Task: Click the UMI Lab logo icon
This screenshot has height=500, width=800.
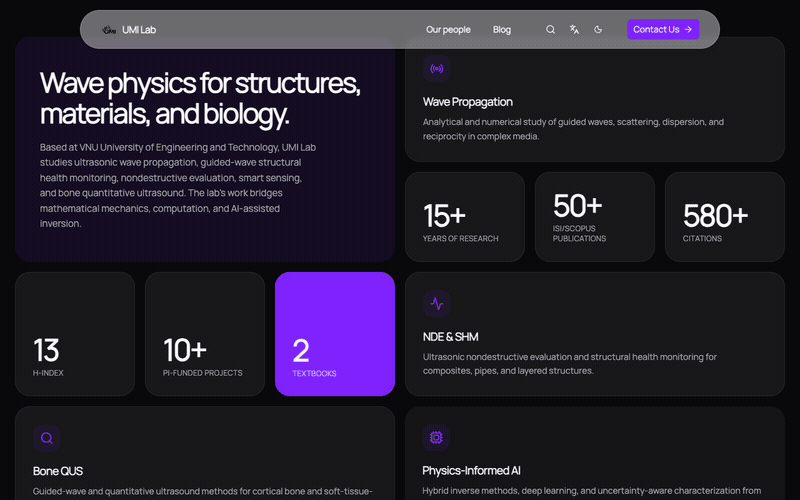Action: click(109, 30)
